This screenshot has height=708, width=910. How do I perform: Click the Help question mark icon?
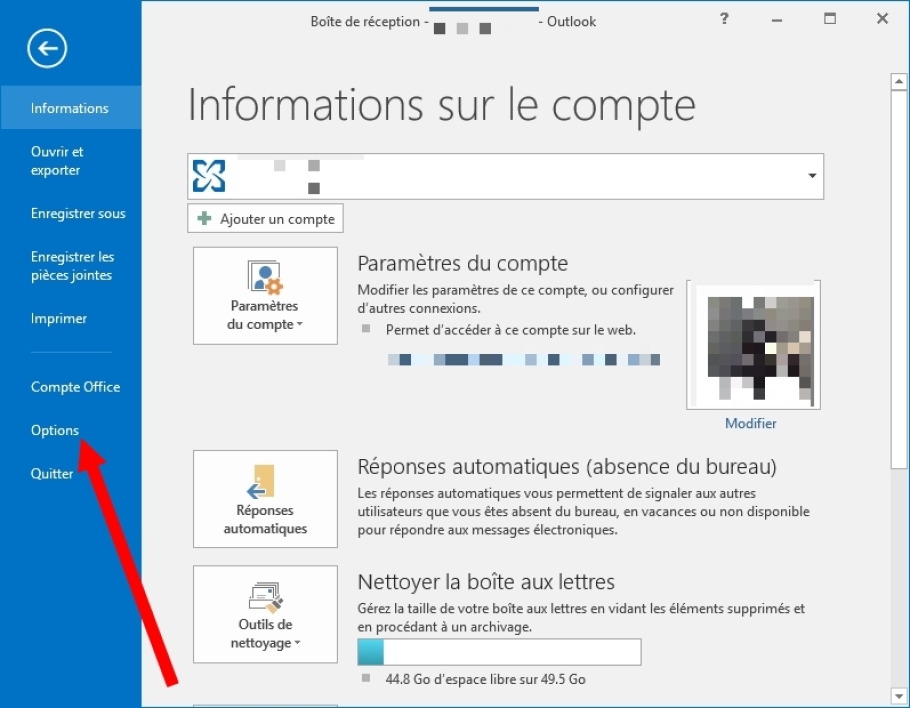pyautogui.click(x=725, y=19)
